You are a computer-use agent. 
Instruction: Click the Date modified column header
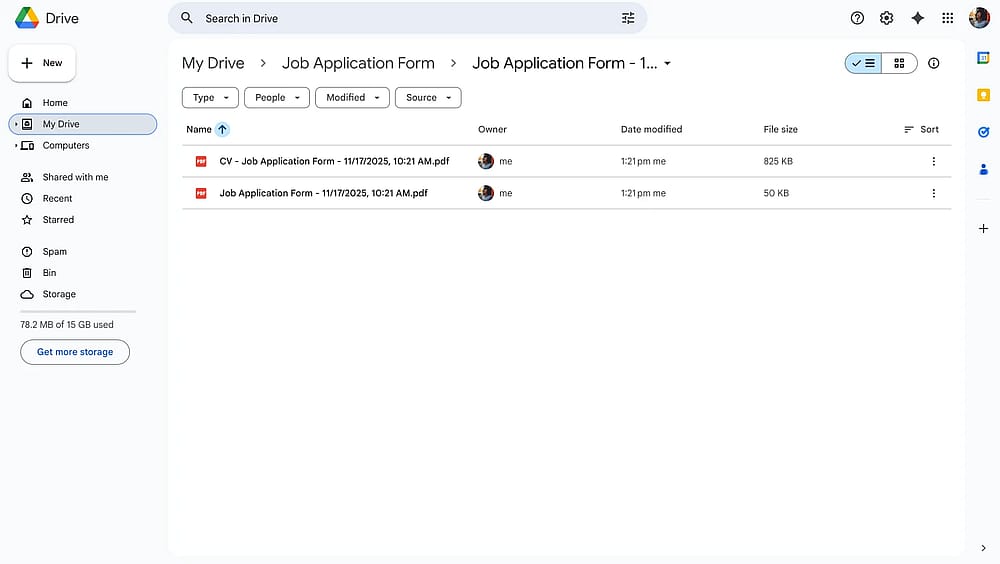point(651,130)
